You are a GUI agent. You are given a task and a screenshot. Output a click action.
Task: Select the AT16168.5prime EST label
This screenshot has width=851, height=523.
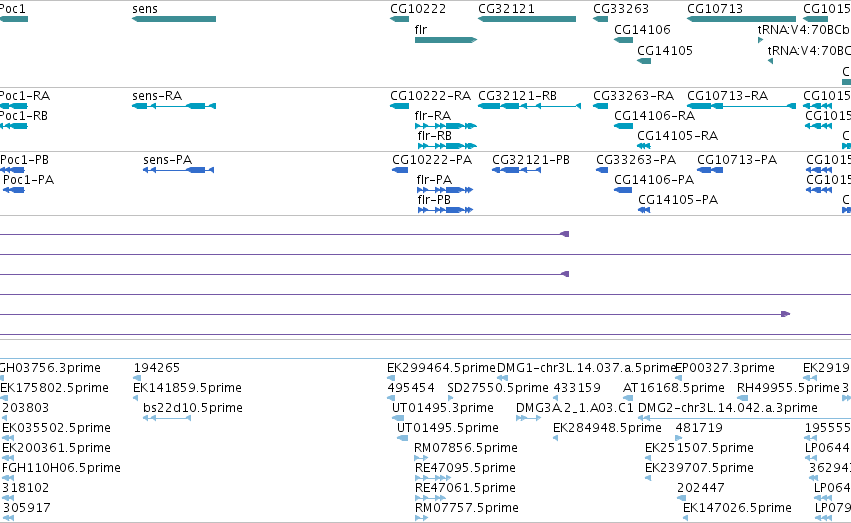pyautogui.click(x=674, y=388)
